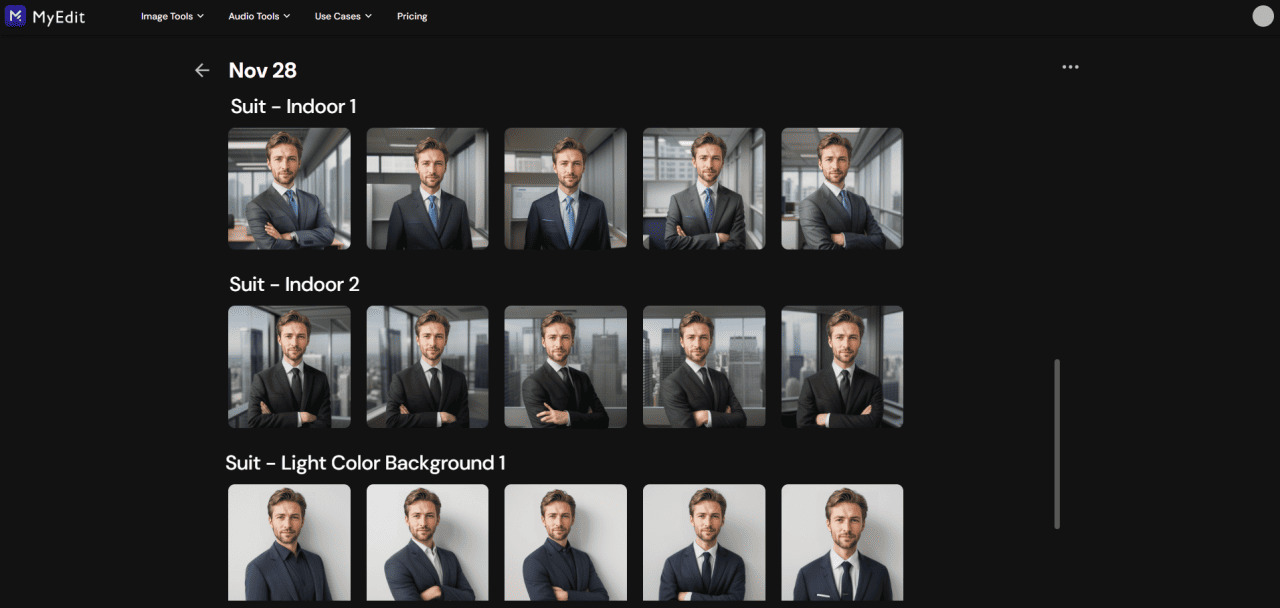Go back using the arrow icon

pos(202,70)
